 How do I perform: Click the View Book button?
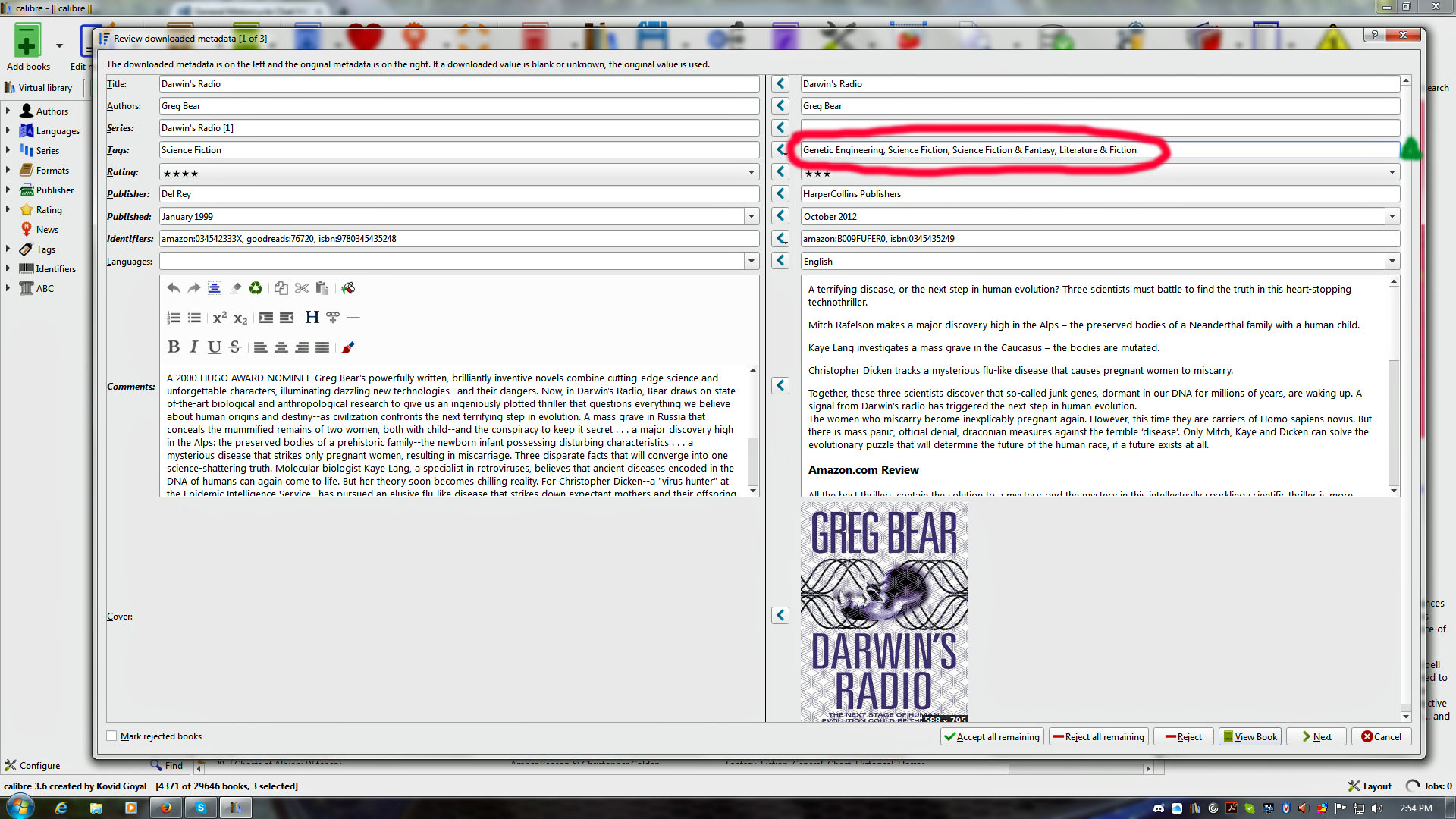click(x=1250, y=736)
